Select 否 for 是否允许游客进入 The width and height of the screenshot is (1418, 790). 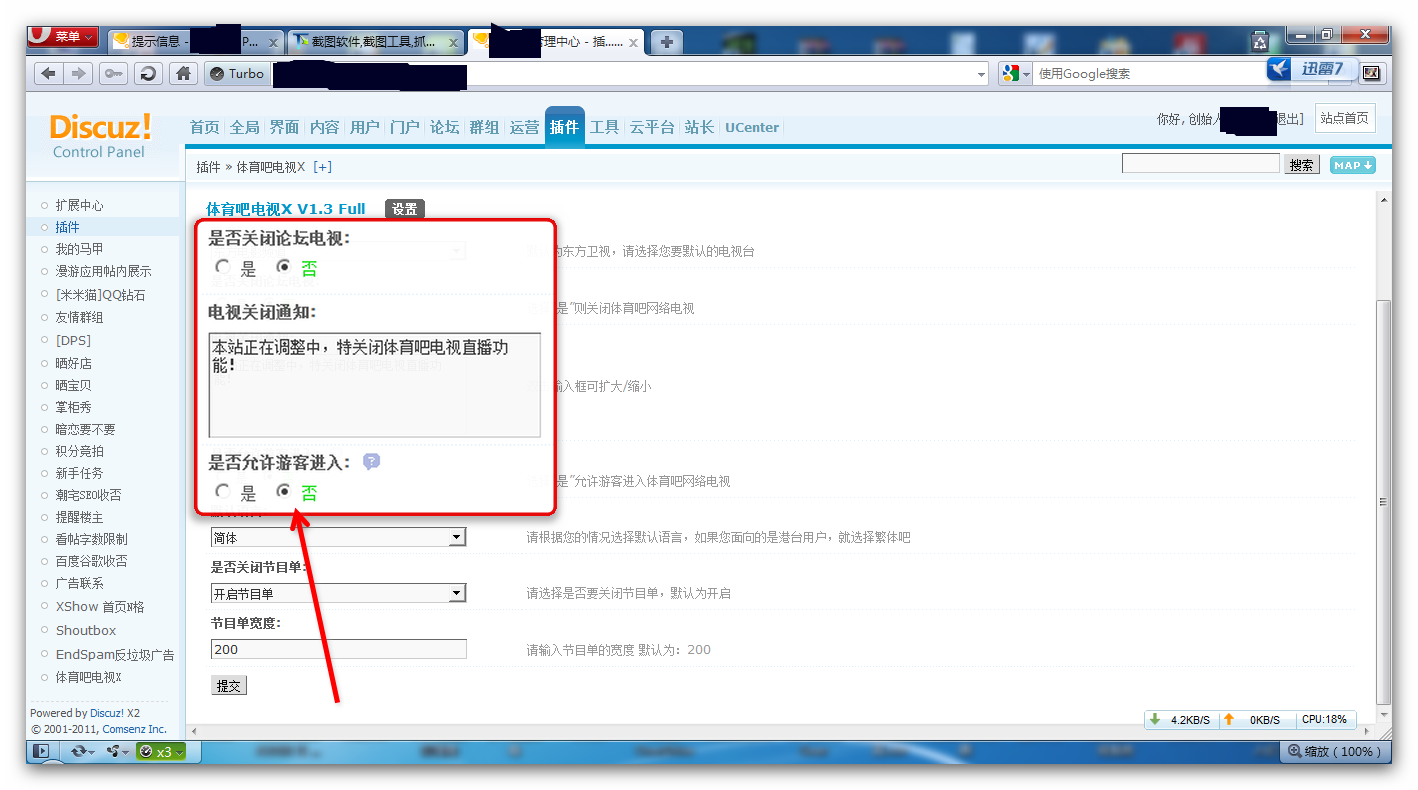tap(284, 491)
